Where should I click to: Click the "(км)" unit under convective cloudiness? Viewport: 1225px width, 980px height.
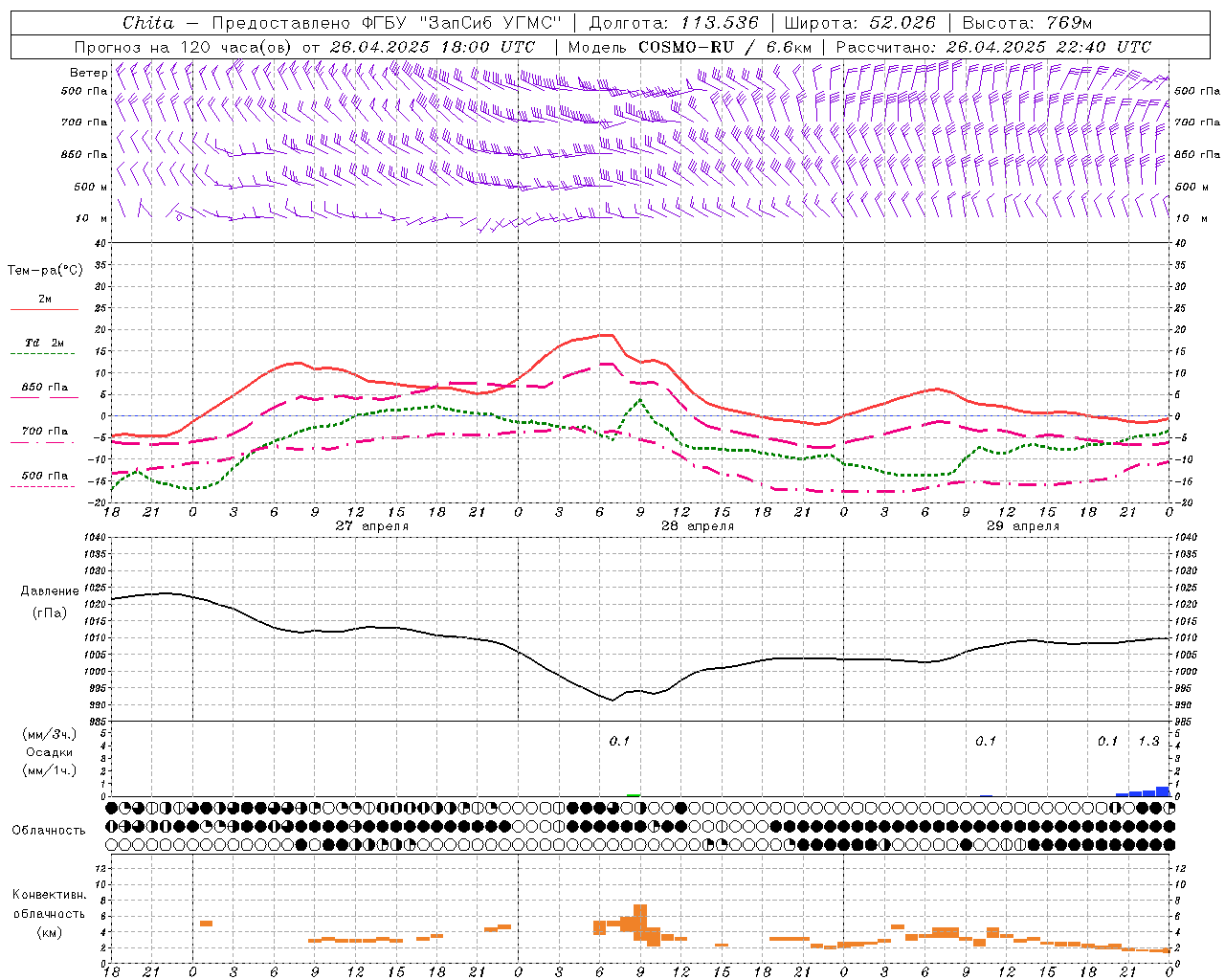(x=51, y=932)
